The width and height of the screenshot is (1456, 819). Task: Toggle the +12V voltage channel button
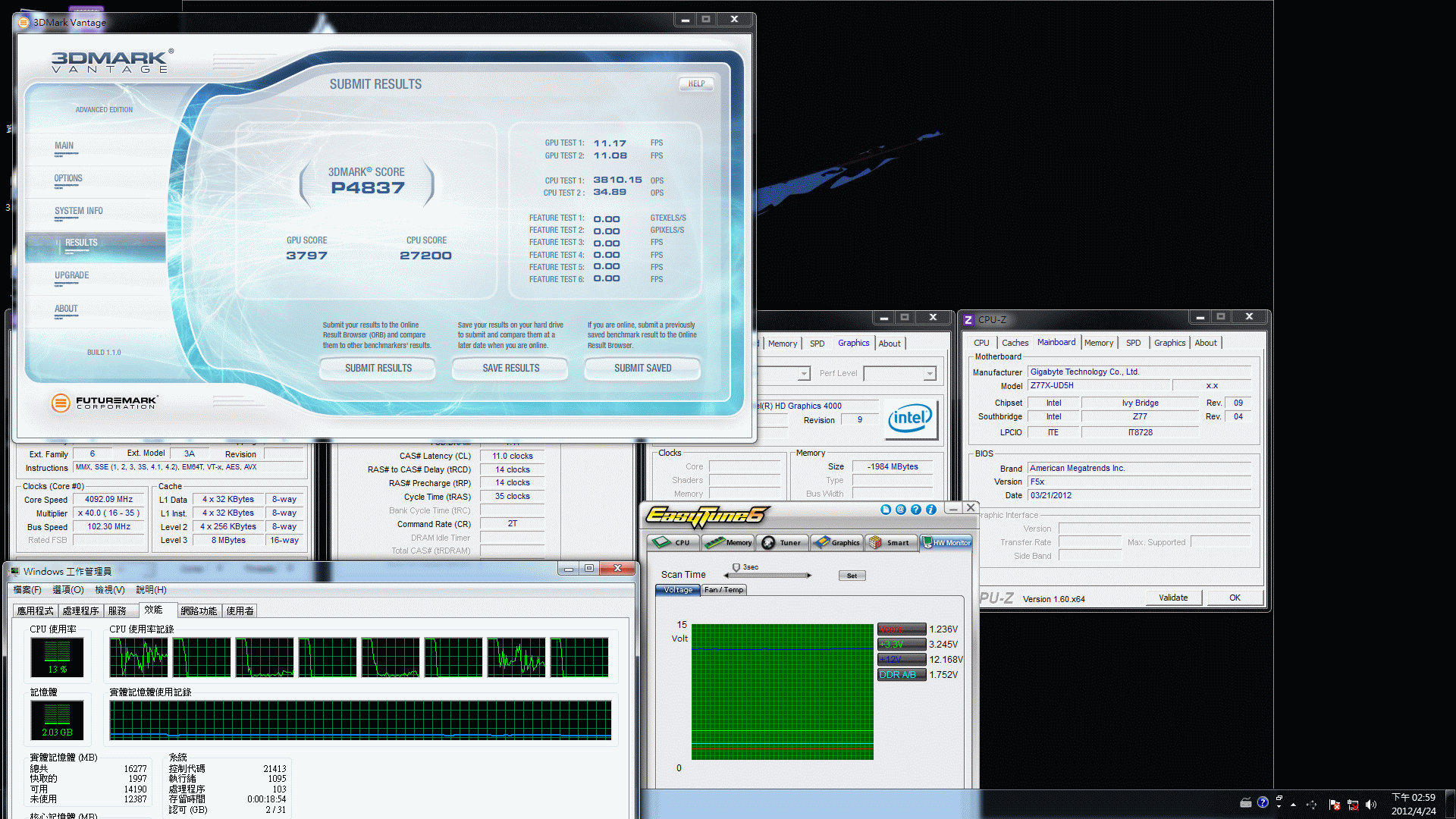pos(902,660)
